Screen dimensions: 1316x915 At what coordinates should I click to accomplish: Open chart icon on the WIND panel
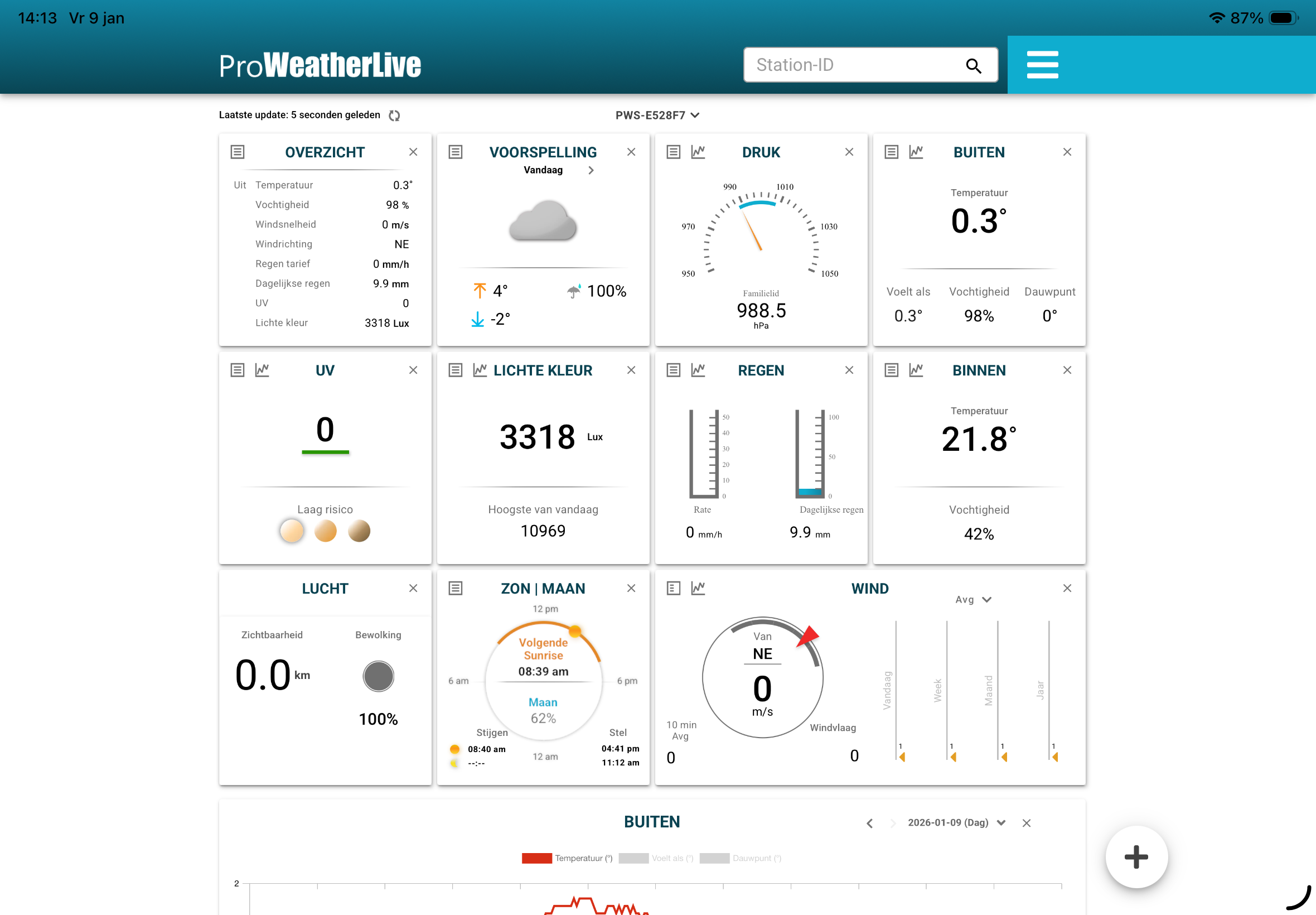coord(697,587)
